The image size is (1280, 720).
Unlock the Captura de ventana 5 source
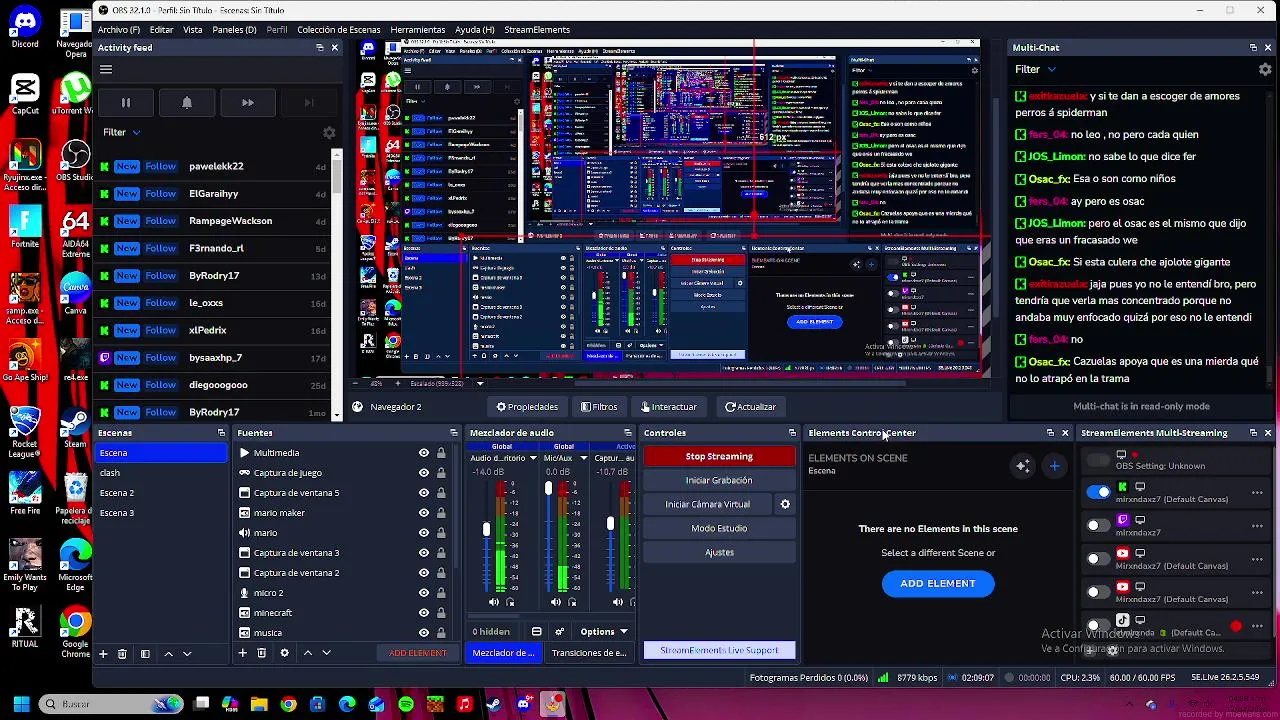click(441, 493)
